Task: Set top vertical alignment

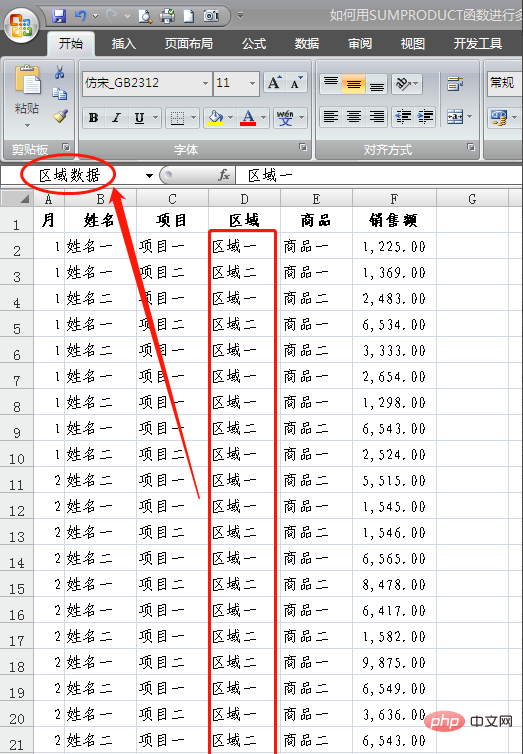Action: 331,84
